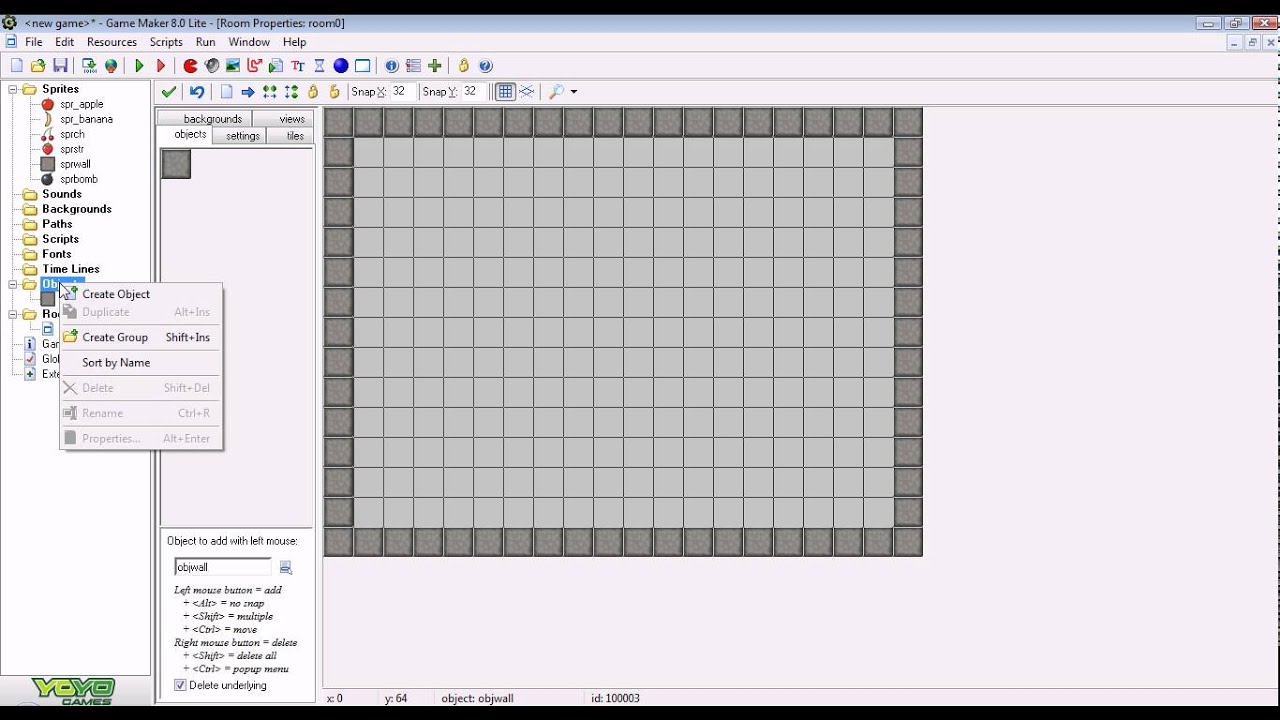Choose Create Group from context menu

(x=141, y=337)
